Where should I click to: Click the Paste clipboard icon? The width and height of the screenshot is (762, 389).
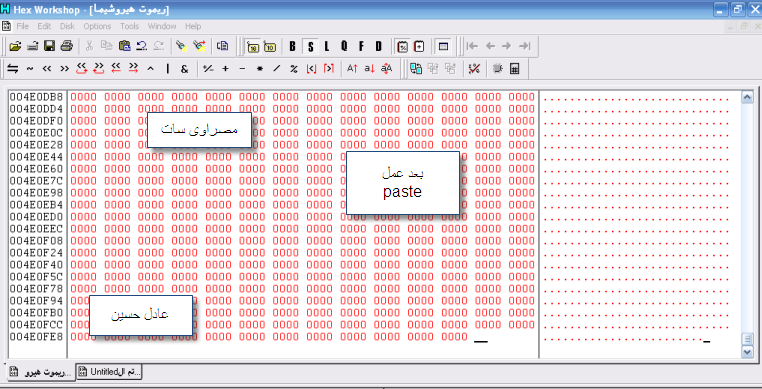point(124,46)
